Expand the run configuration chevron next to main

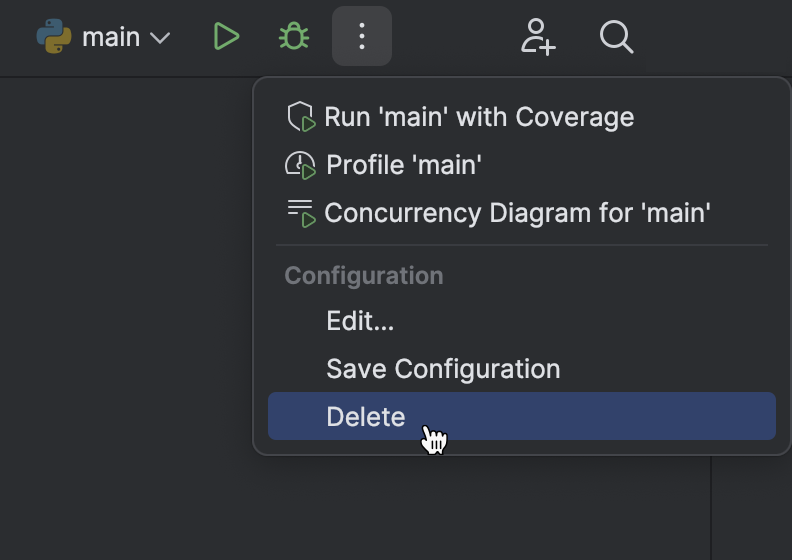click(x=160, y=38)
